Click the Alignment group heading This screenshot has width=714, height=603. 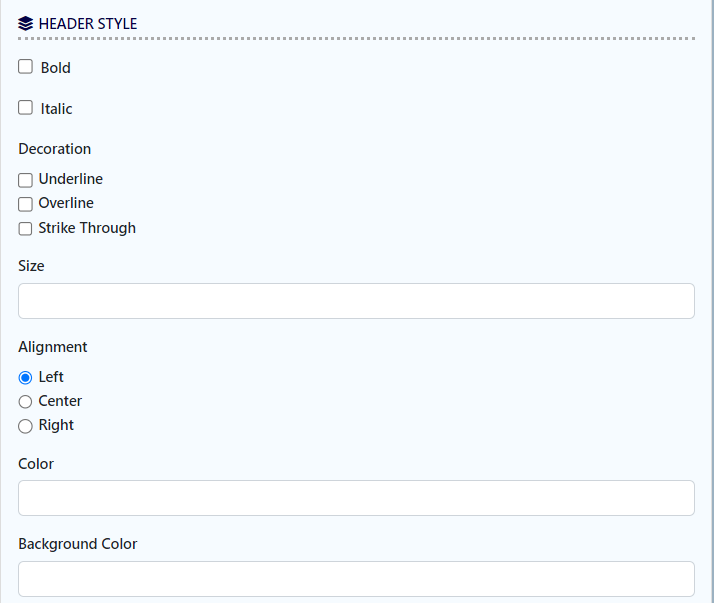tap(52, 347)
